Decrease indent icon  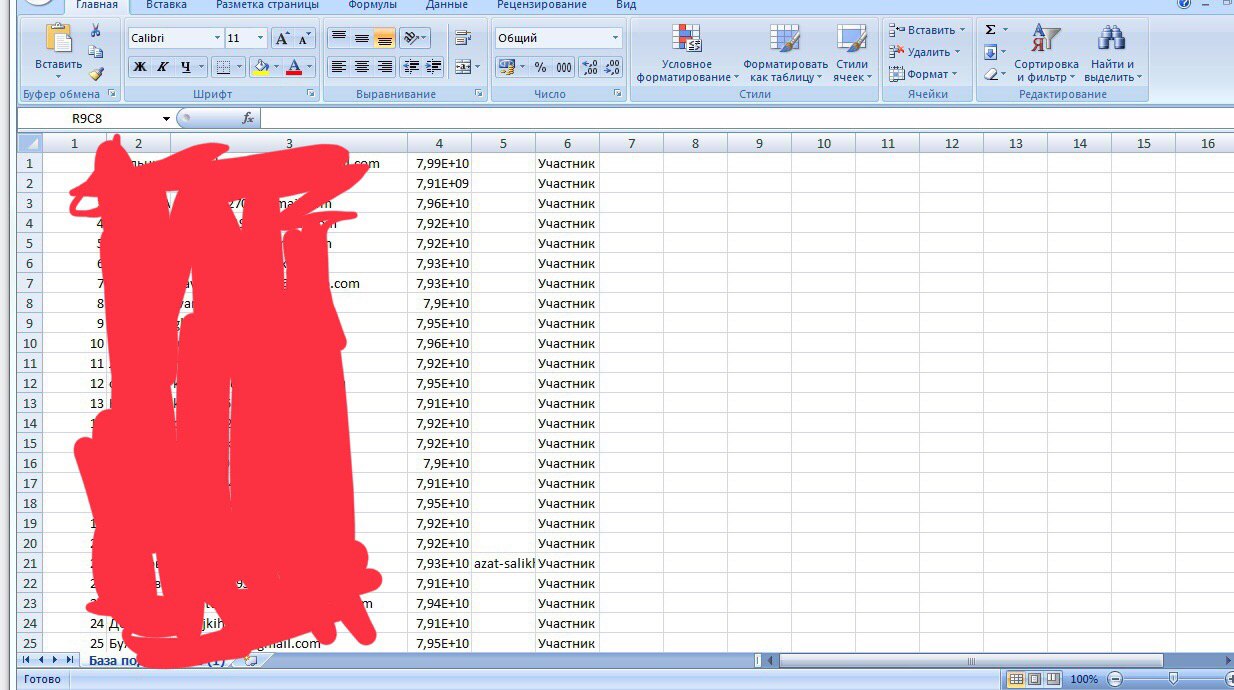(410, 67)
